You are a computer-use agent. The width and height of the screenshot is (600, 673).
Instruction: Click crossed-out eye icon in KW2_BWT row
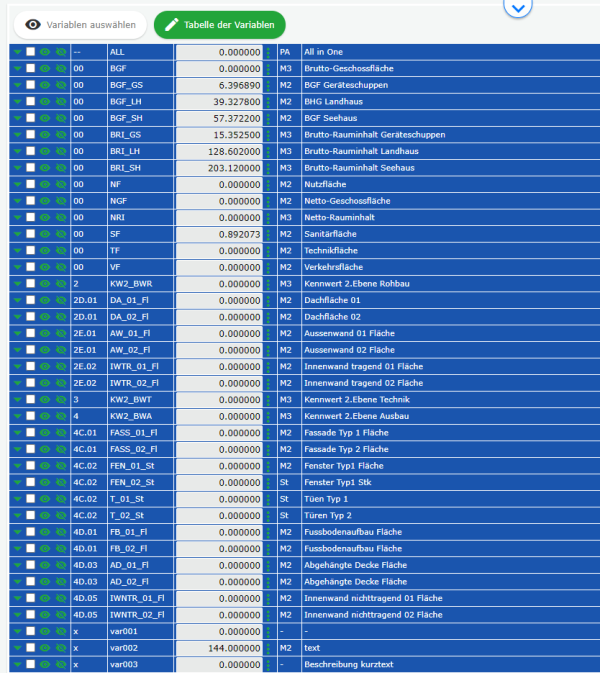(x=61, y=399)
